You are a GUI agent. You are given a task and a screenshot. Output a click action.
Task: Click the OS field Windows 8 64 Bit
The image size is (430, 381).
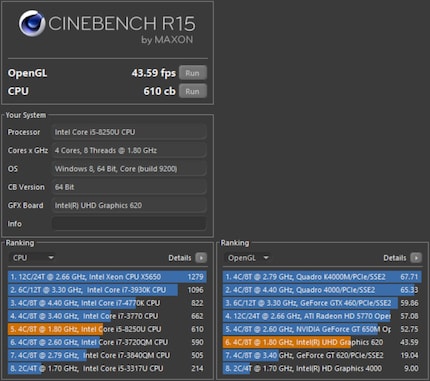pyautogui.click(x=129, y=169)
